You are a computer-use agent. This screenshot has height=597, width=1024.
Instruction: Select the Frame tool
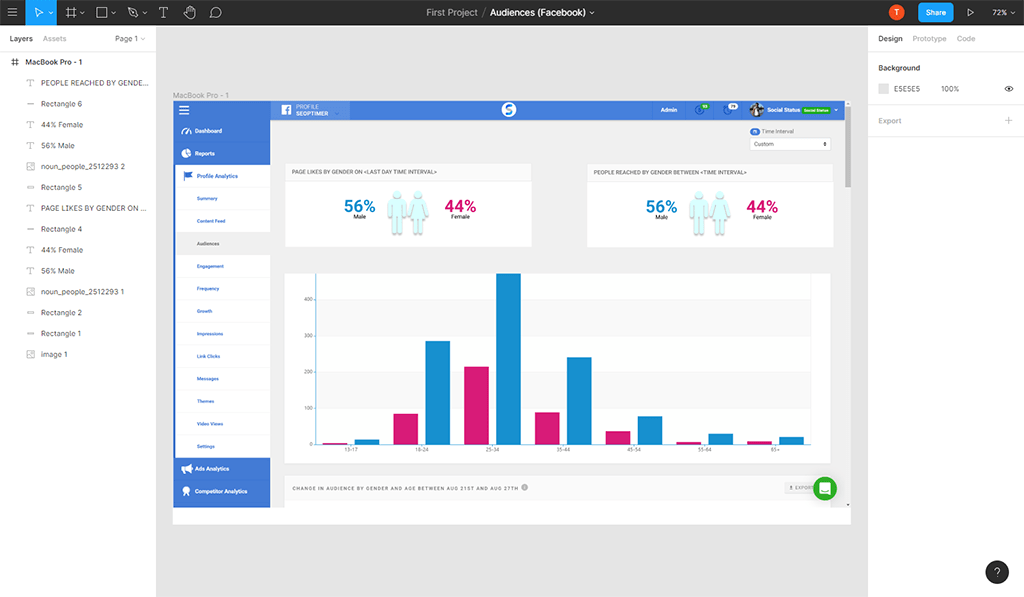71,12
